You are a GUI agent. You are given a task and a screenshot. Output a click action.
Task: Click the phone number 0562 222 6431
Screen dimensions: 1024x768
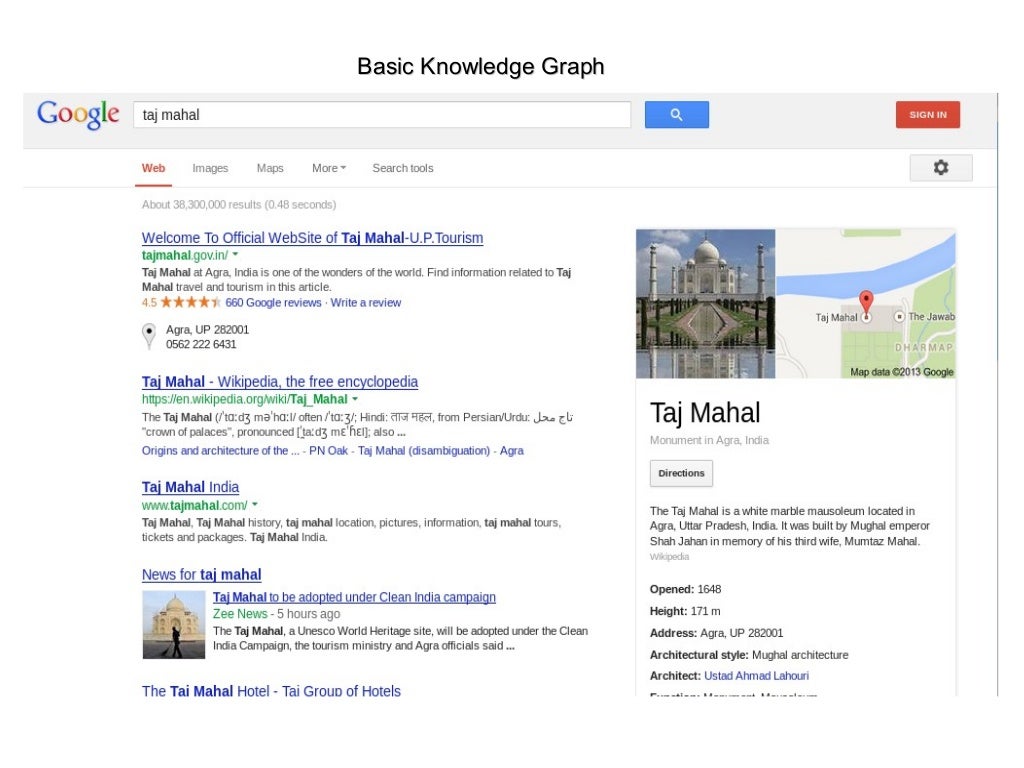coord(201,344)
